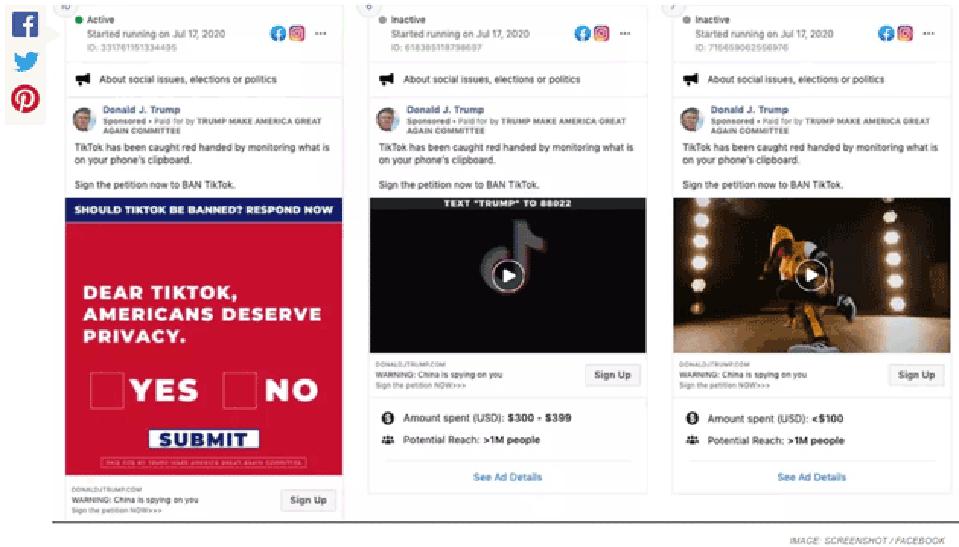Open the three-dot menu on the middle ad

pos(624,34)
